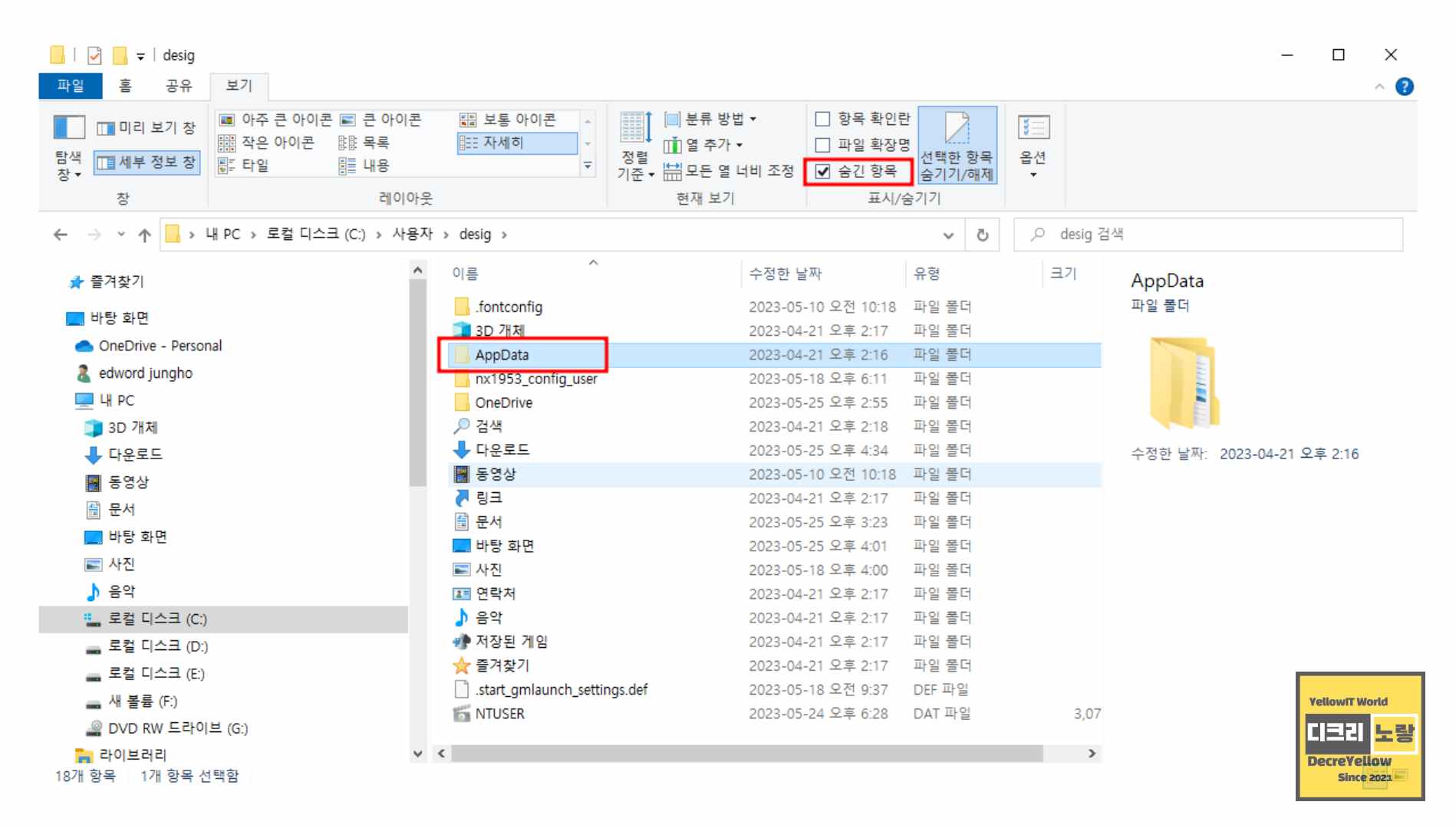Select content layout (내용)
Screen dimensions: 1456x828
(364, 166)
